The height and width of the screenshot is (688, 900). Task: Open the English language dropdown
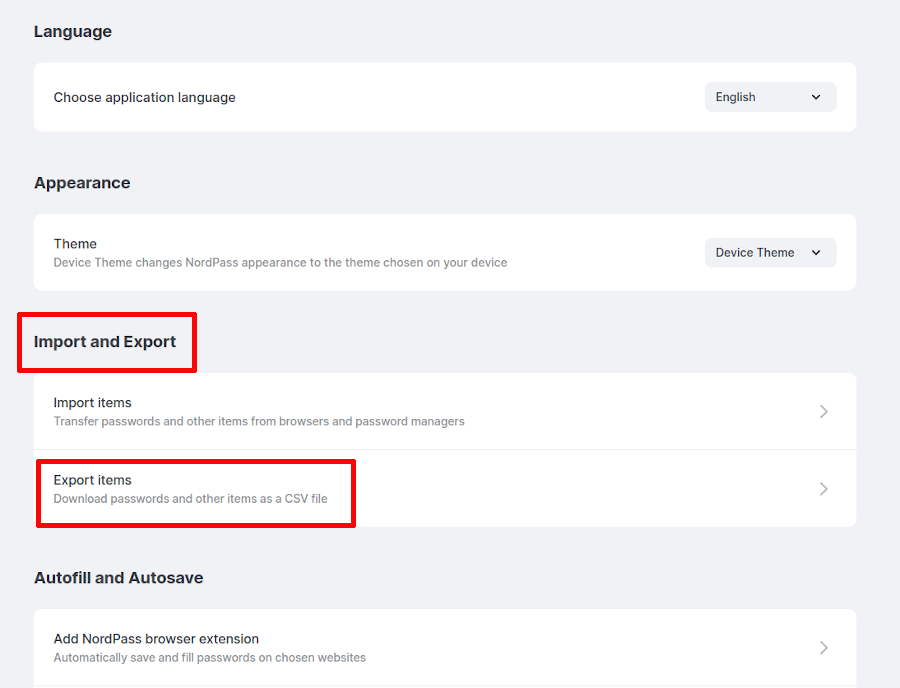pyautogui.click(x=770, y=97)
